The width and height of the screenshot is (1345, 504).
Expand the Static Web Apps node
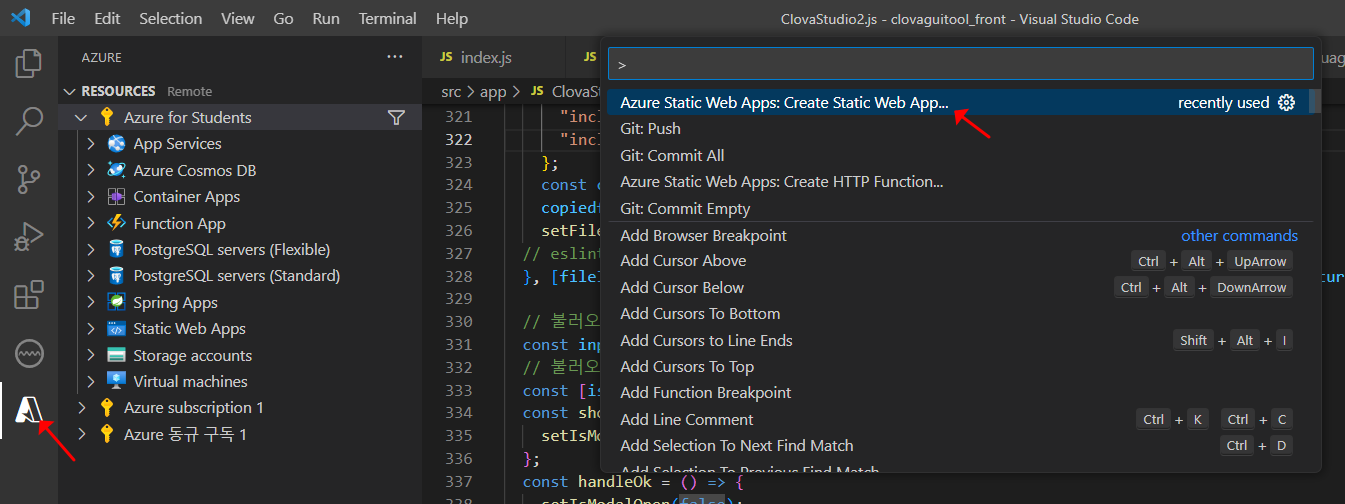pos(91,329)
